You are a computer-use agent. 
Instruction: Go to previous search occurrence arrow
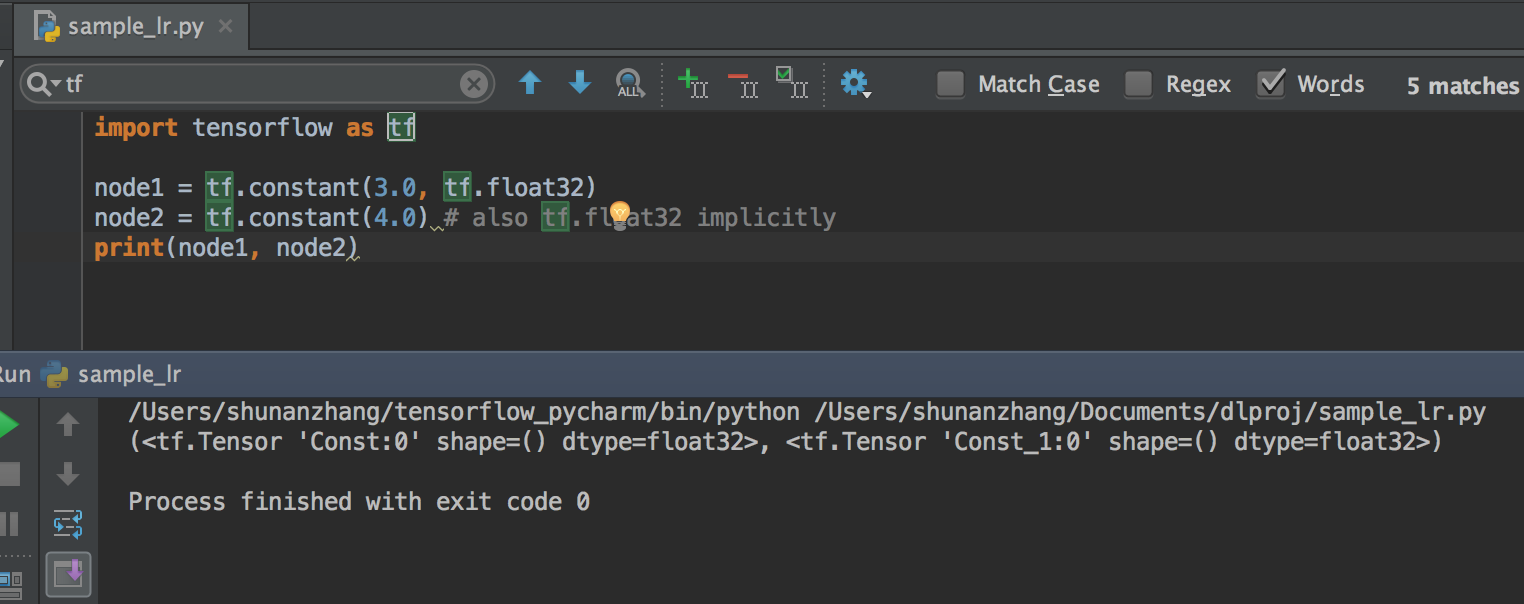coord(530,83)
